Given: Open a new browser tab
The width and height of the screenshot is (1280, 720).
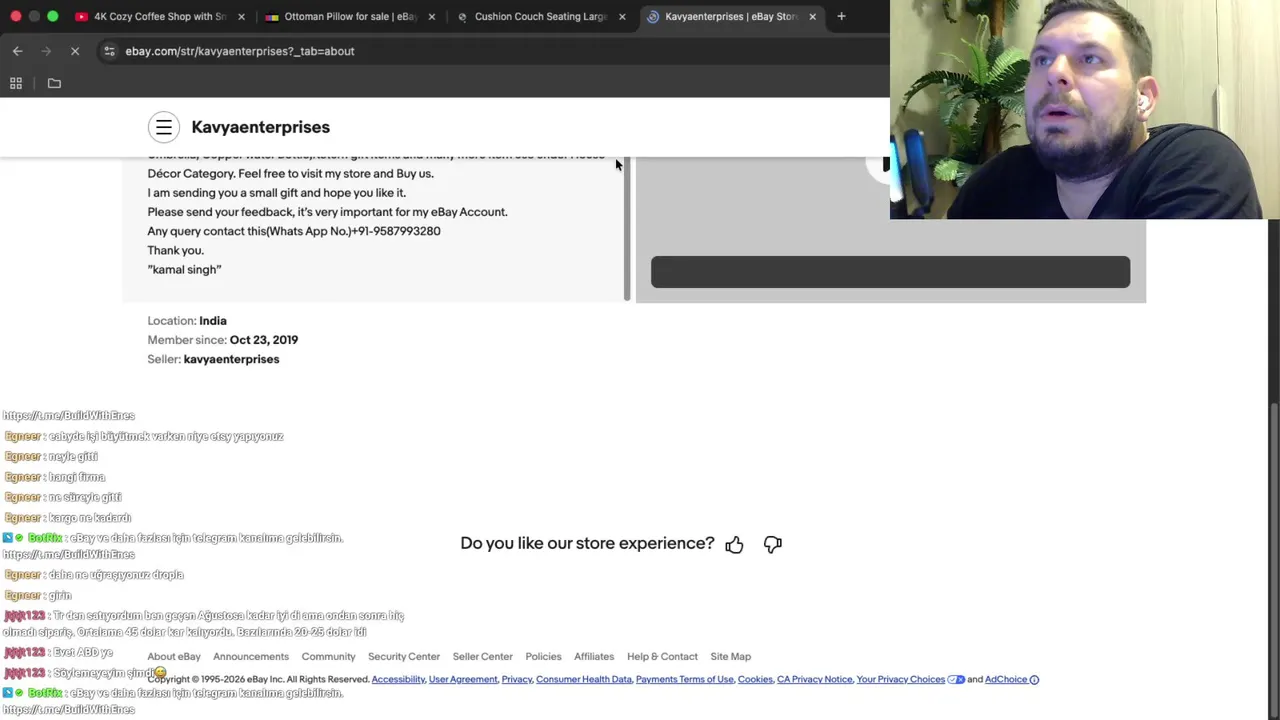Looking at the screenshot, I should click(x=841, y=16).
